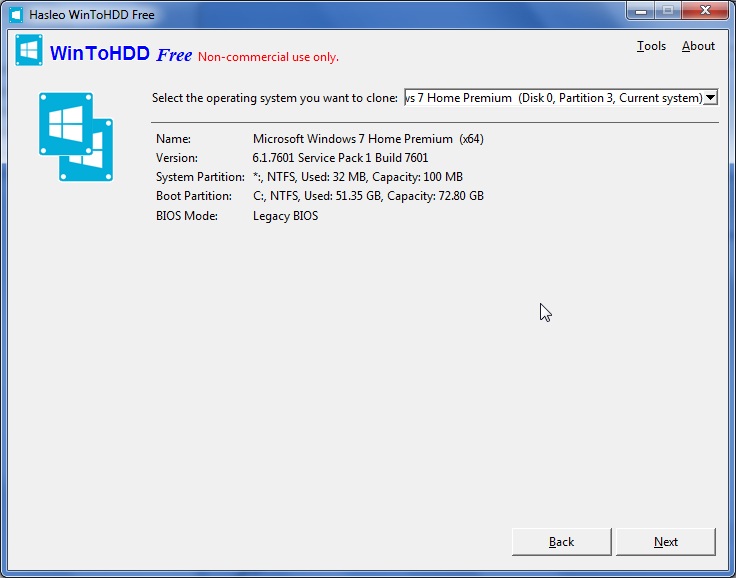736x578 pixels.
Task: Click the large clone system illustration icon
Action: tap(76, 137)
